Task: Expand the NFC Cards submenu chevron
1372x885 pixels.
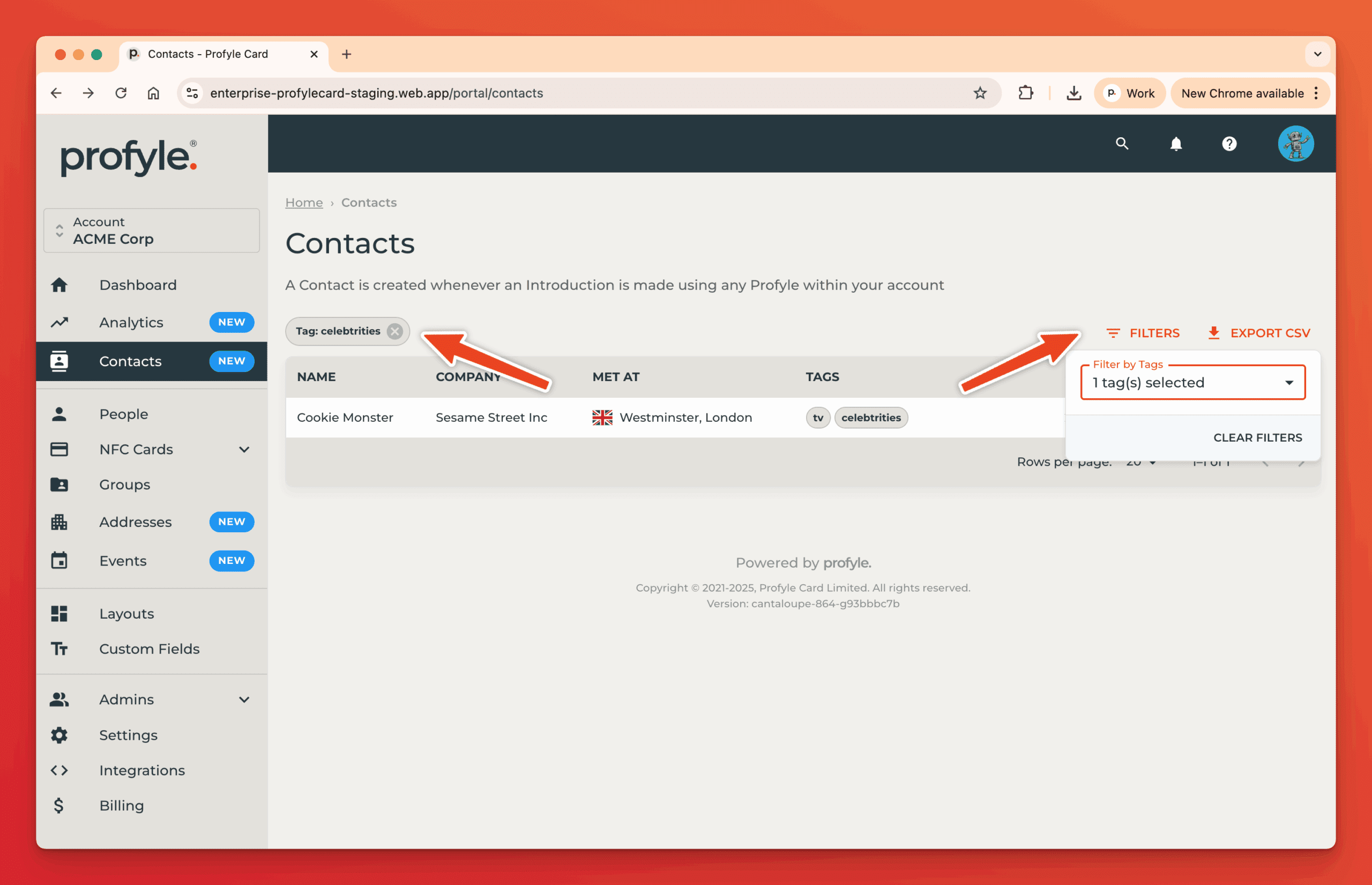Action: 244,449
